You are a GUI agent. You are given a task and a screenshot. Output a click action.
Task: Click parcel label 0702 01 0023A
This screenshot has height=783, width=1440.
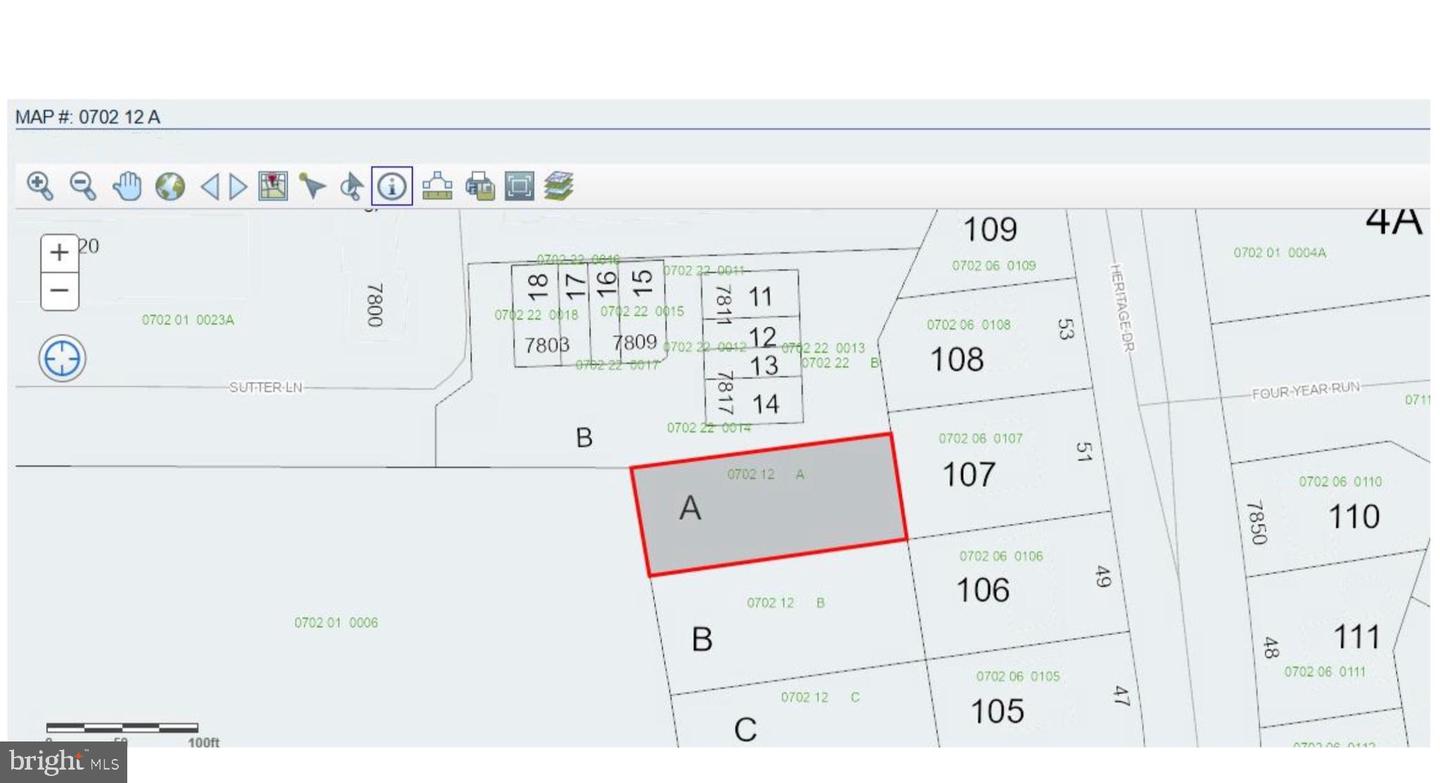[188, 320]
